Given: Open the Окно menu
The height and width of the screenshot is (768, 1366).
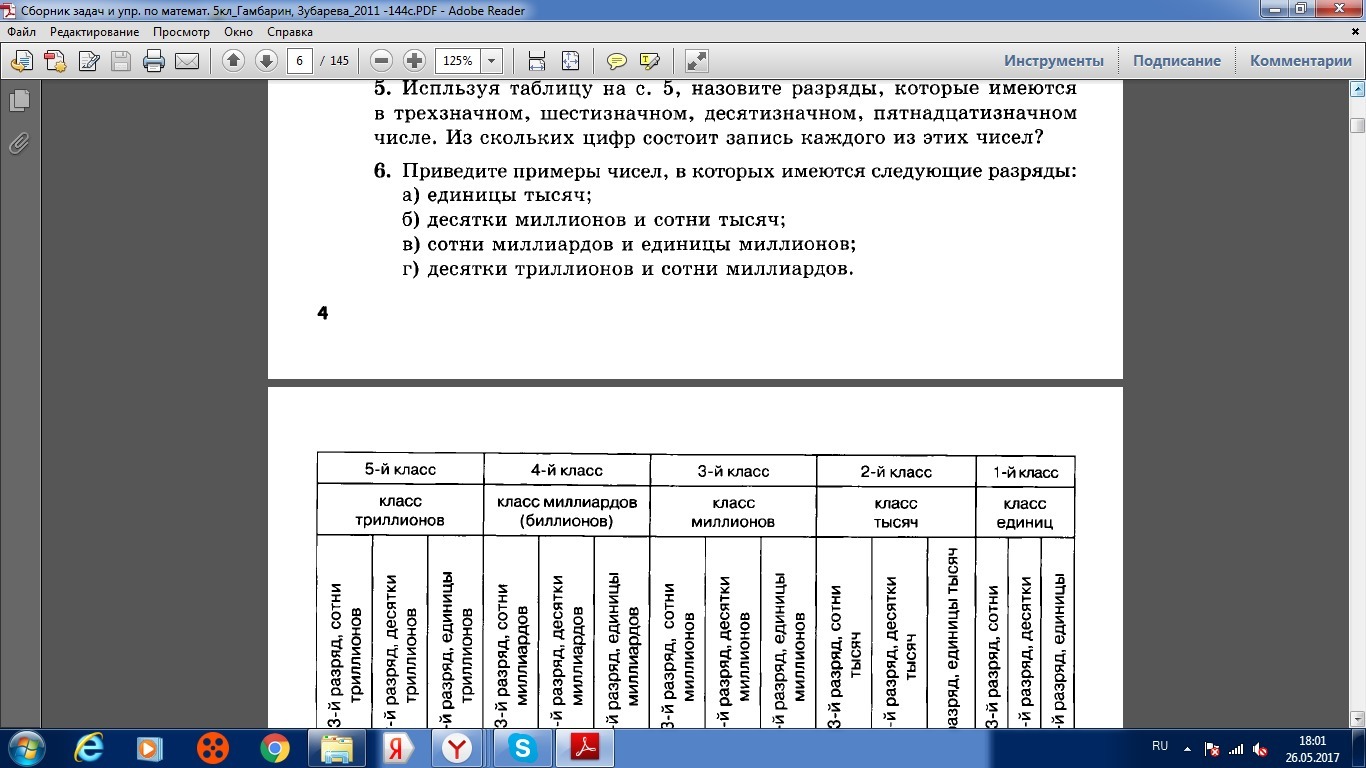Looking at the screenshot, I should click(238, 32).
